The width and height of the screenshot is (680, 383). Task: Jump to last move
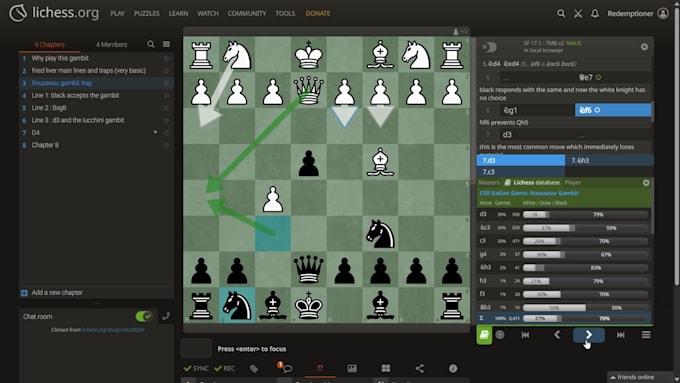621,335
